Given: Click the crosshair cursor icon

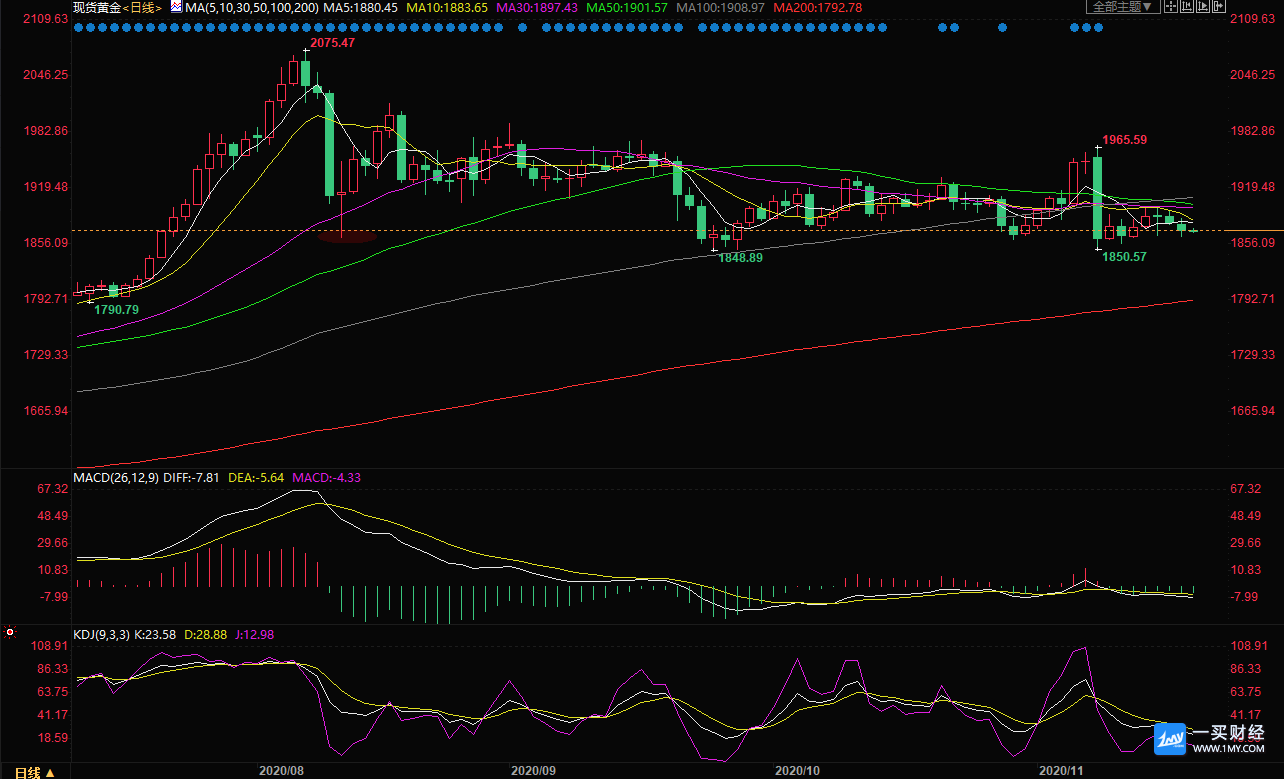Looking at the screenshot, I should [x=1171, y=6].
